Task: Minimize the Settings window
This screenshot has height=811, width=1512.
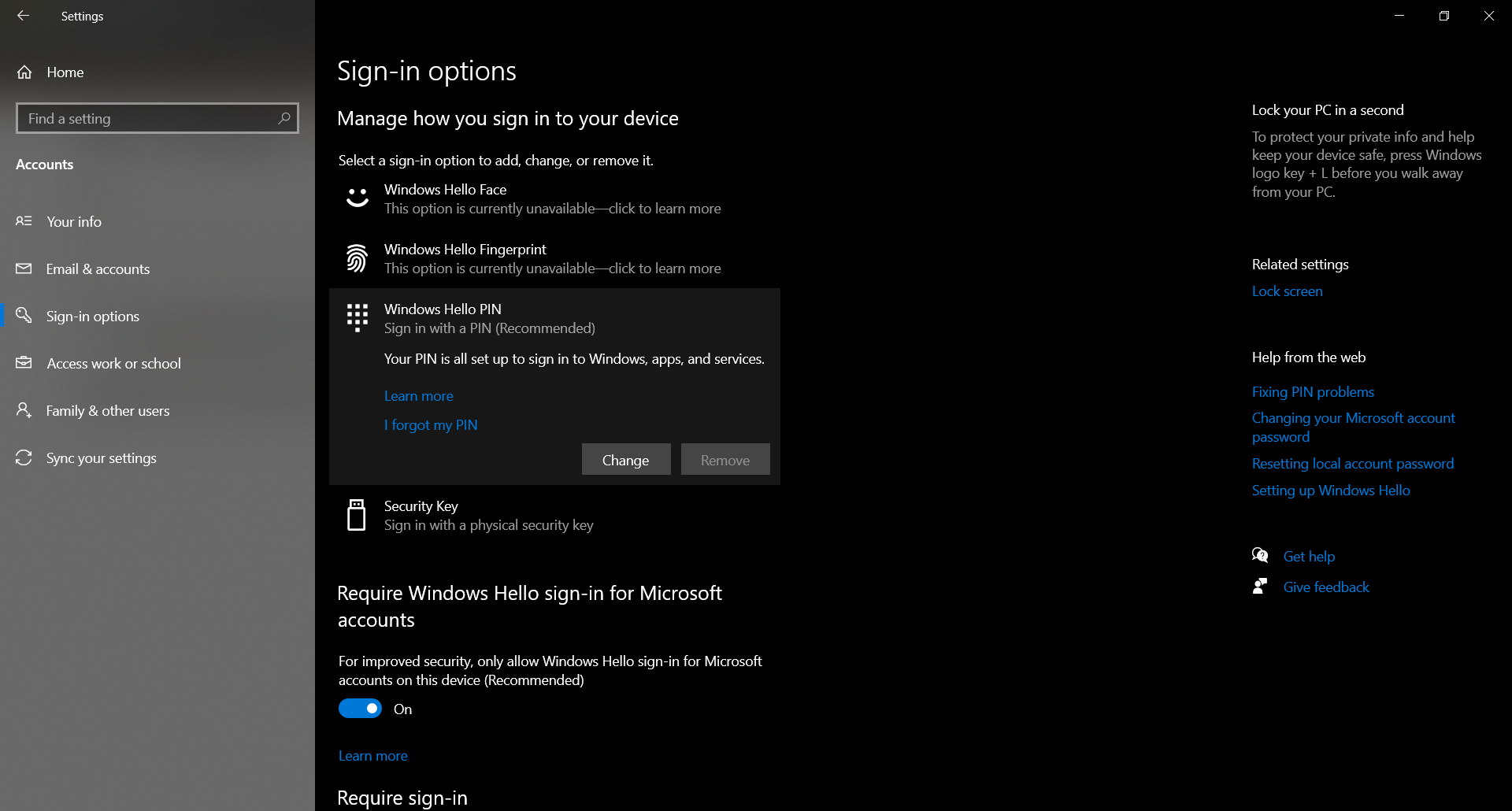Action: (x=1399, y=16)
